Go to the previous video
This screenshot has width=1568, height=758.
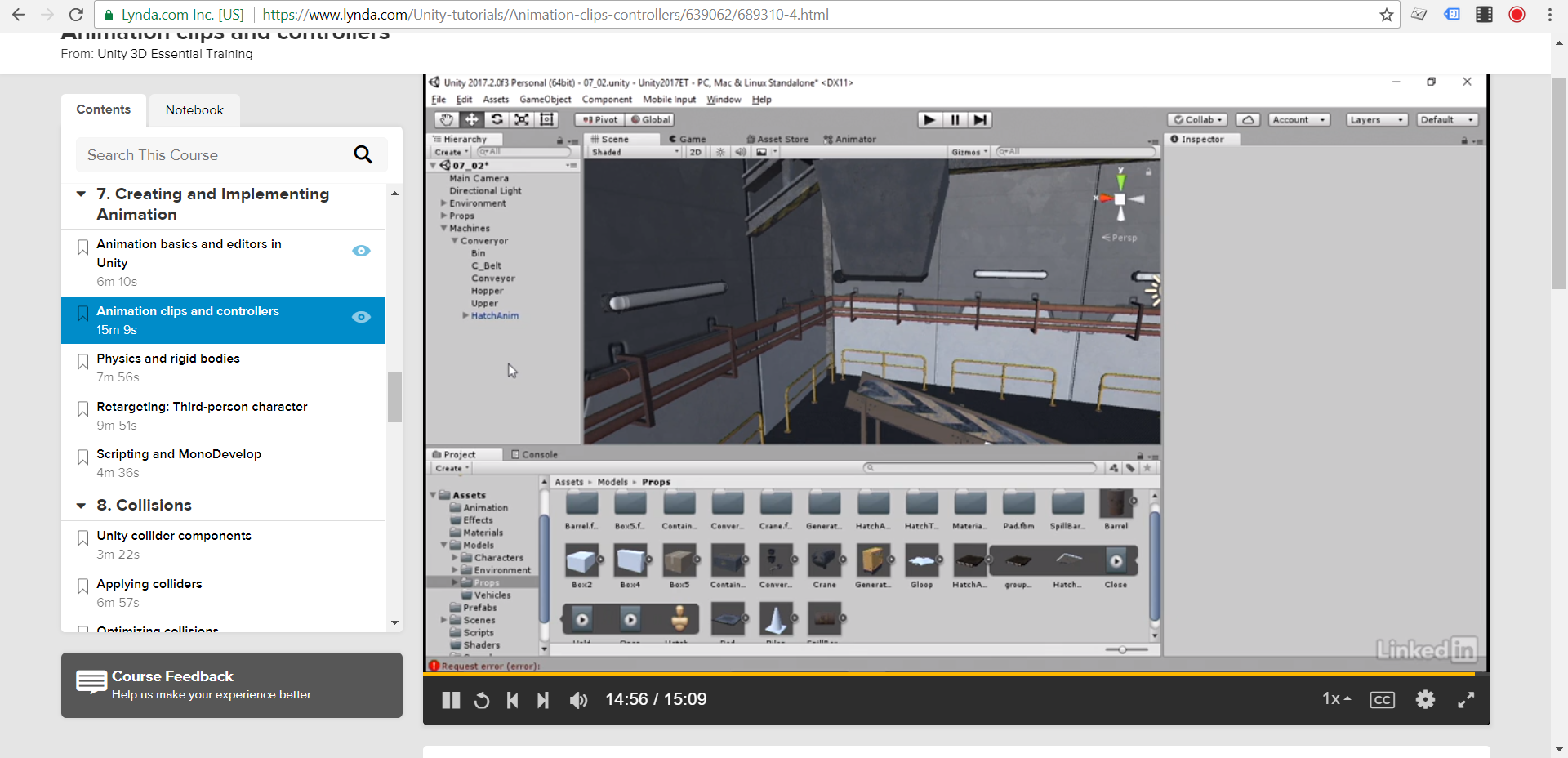tap(512, 700)
